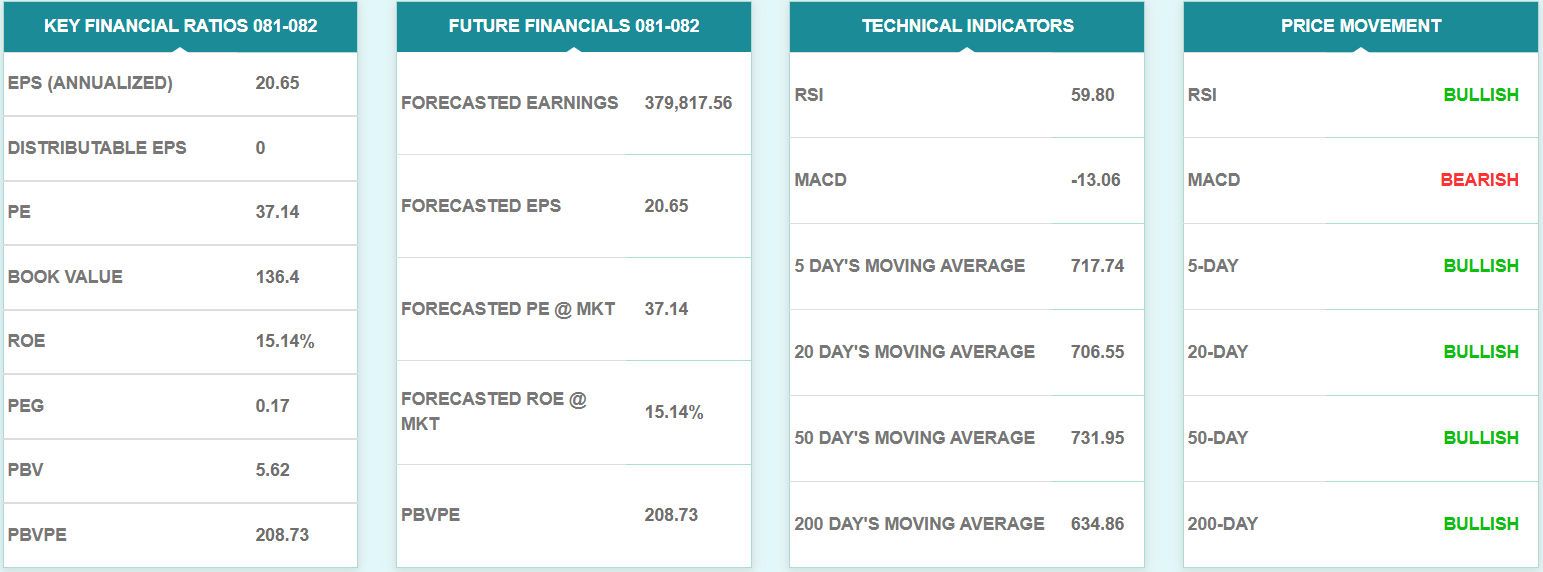
Task: Click the Book Value value 136.4
Action: click(x=277, y=277)
